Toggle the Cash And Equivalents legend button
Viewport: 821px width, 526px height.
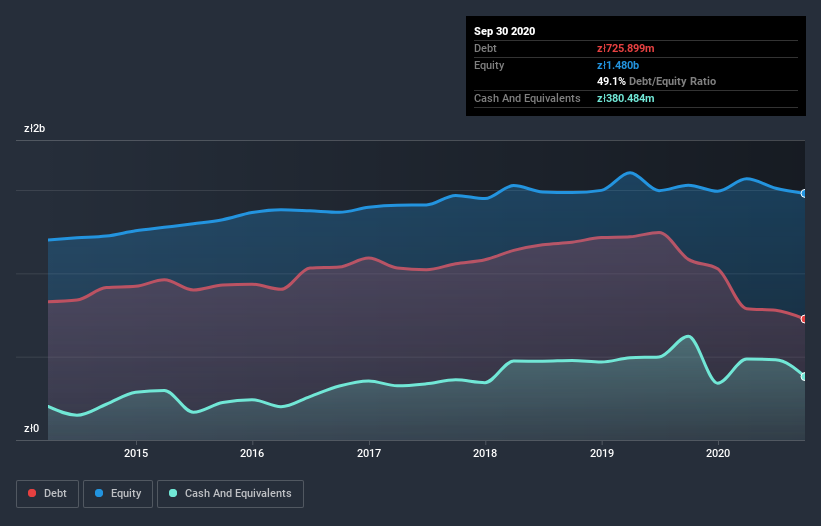click(230, 494)
